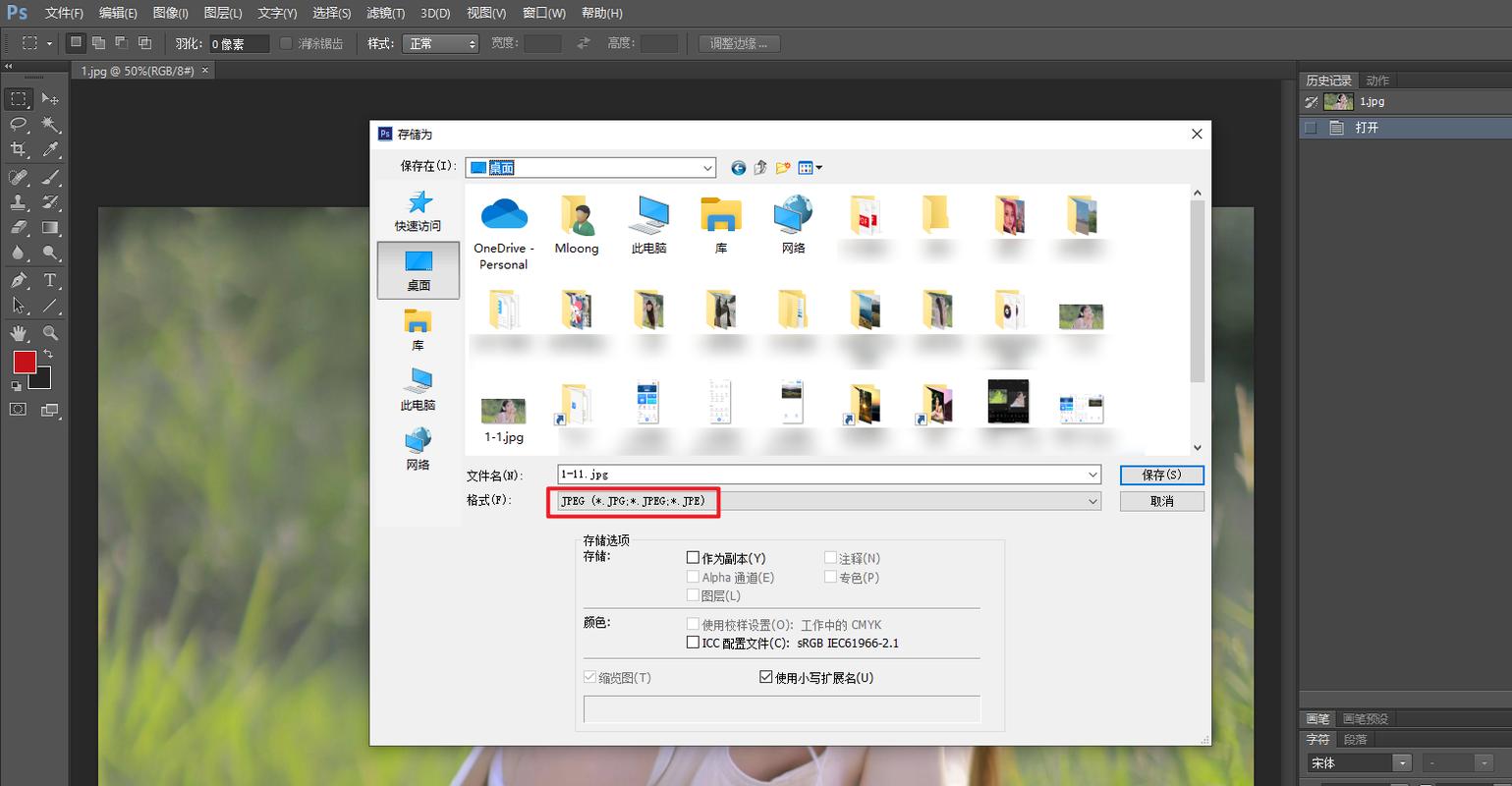Screen dimensions: 1512x786
Task: Select the Lasso tool
Action: (18, 124)
